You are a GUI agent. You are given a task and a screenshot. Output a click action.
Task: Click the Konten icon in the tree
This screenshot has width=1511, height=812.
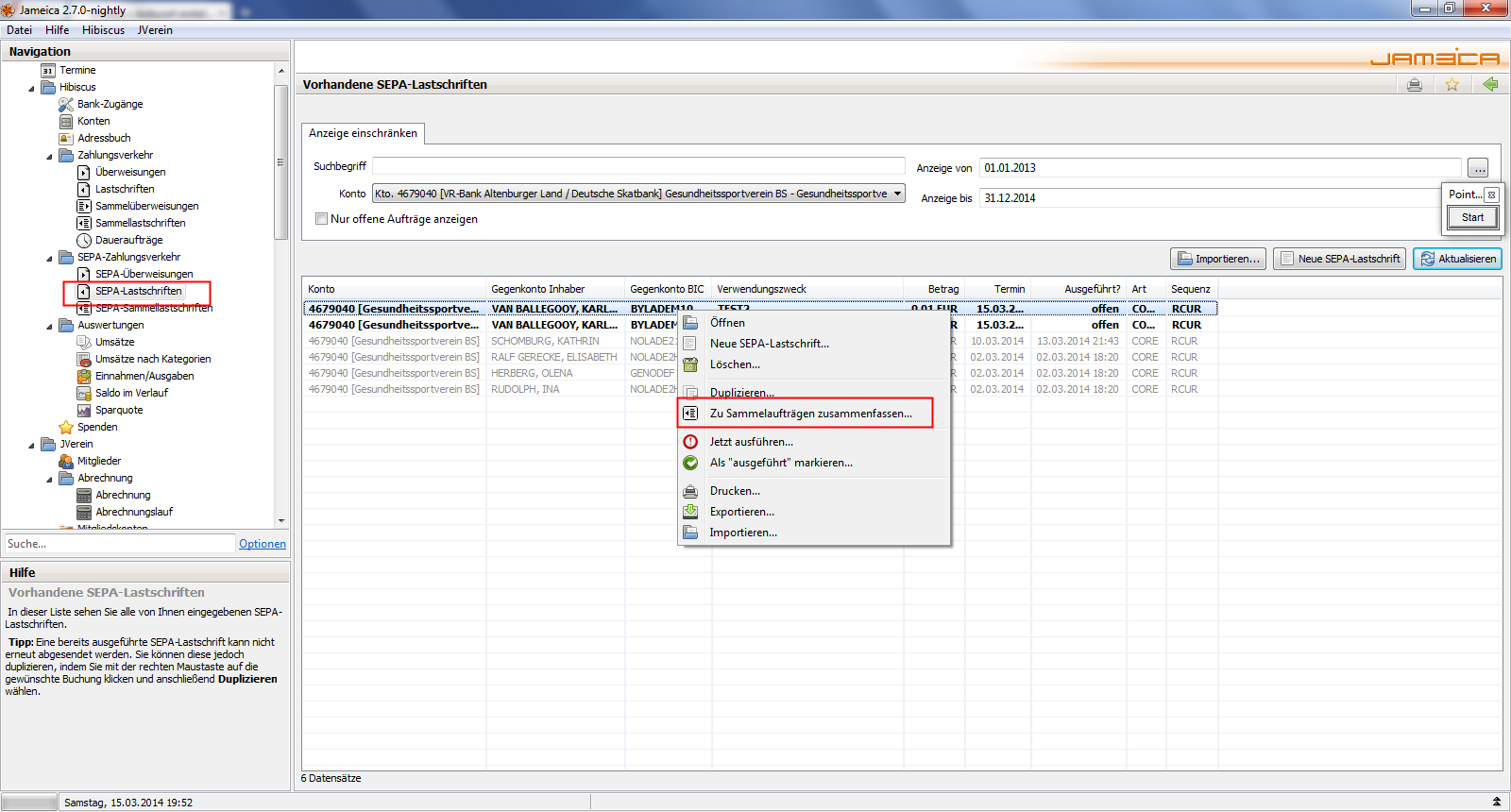[66, 121]
